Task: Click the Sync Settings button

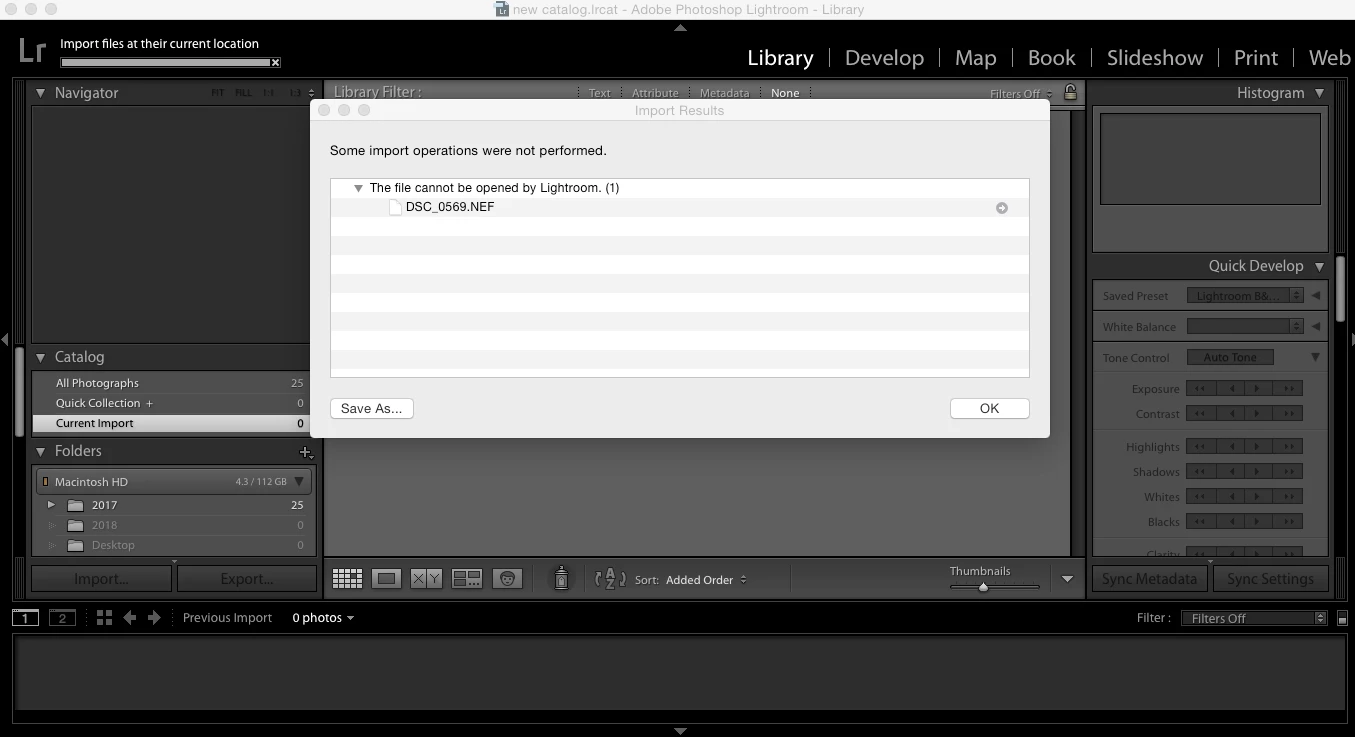Action: coord(1270,579)
